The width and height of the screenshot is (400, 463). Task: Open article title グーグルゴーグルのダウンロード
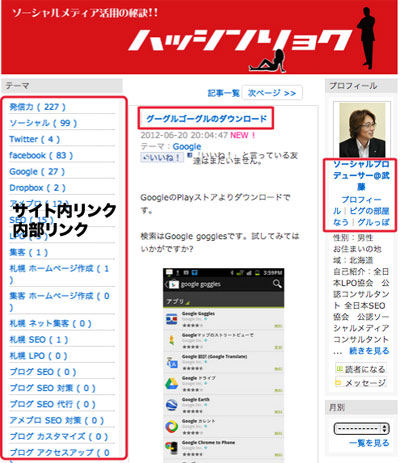(x=206, y=118)
